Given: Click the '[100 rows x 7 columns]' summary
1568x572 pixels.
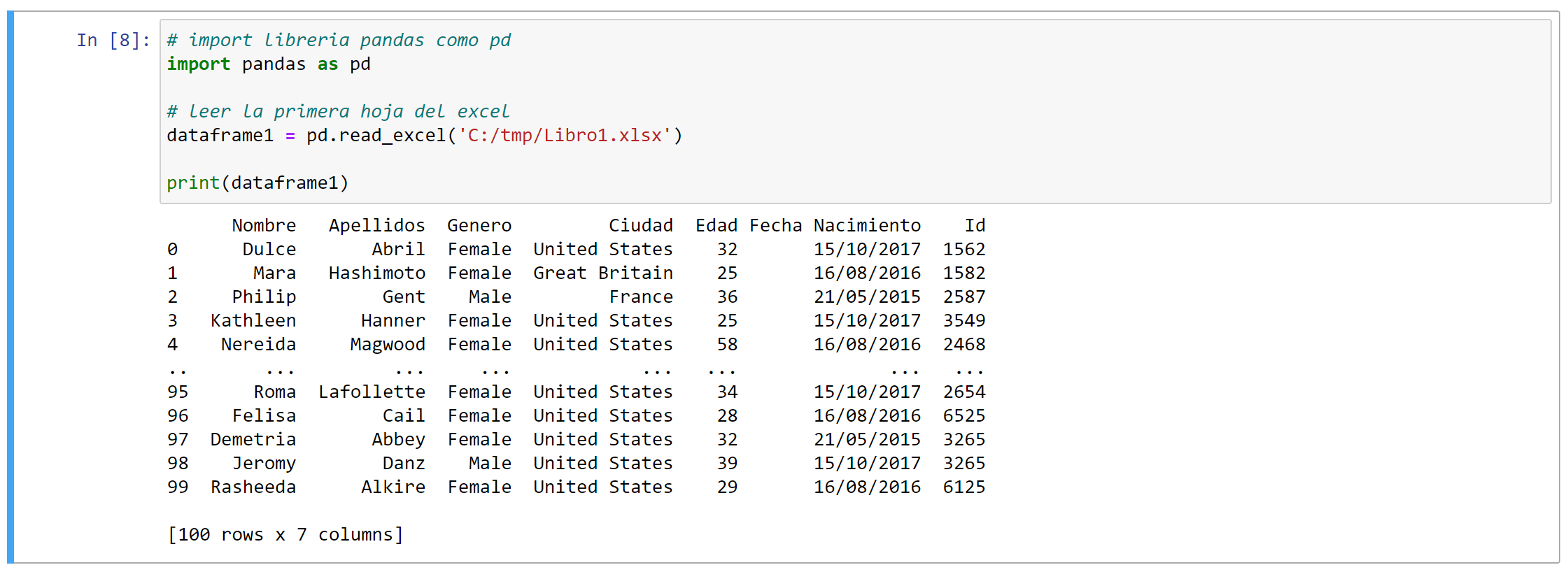Looking at the screenshot, I should [x=285, y=535].
